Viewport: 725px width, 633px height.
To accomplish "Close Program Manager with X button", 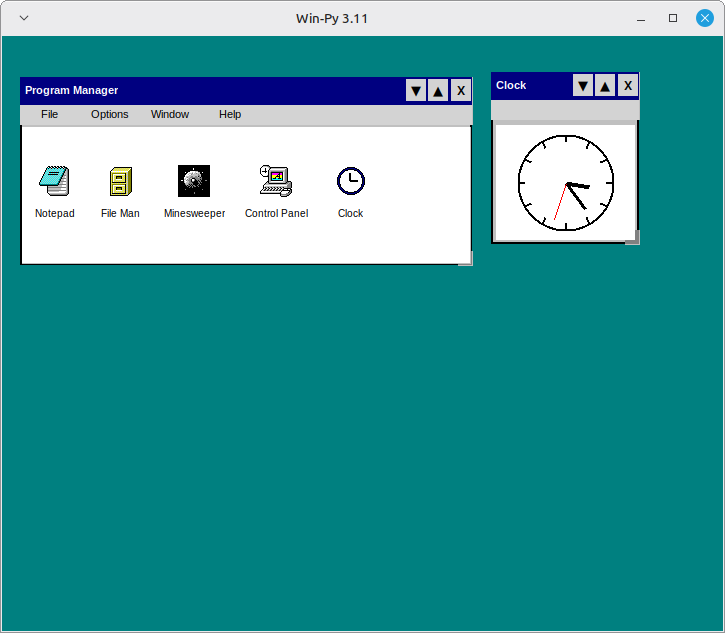I will [460, 91].
